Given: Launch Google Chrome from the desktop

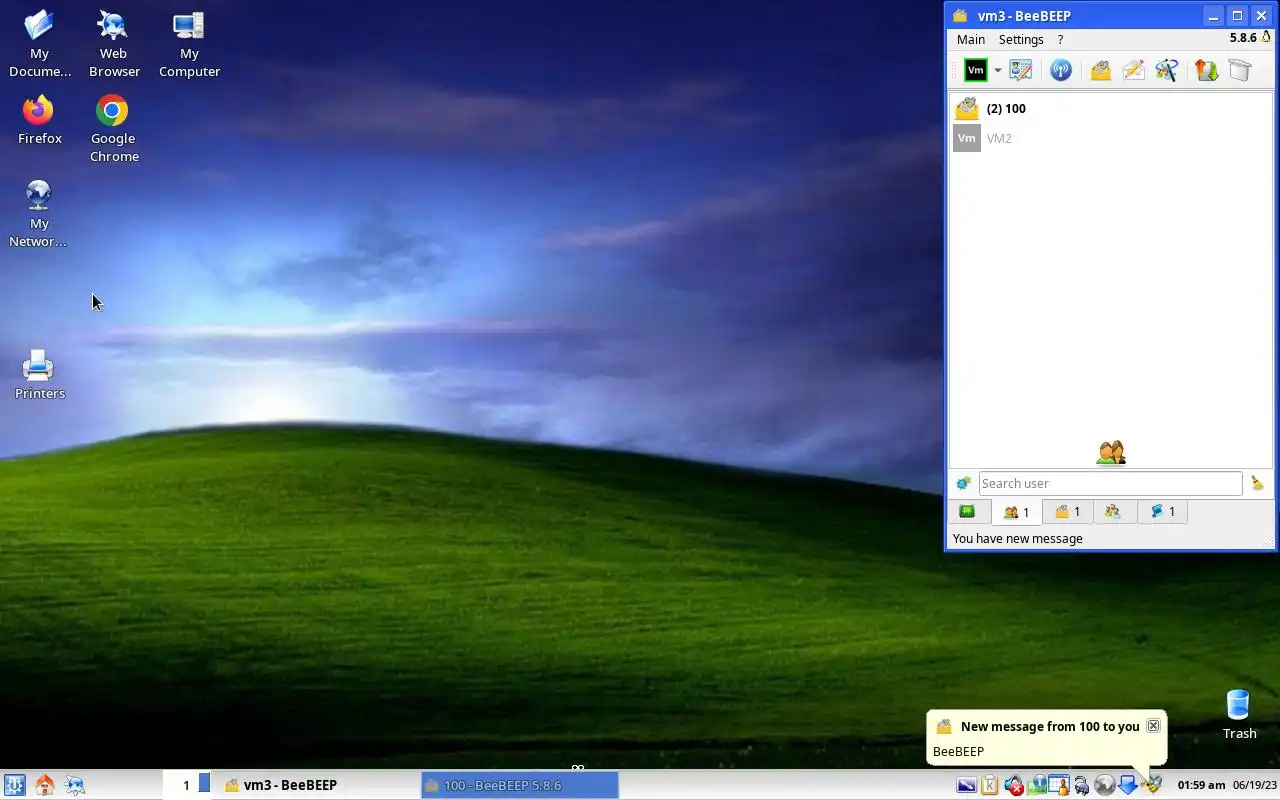Looking at the screenshot, I should [114, 129].
